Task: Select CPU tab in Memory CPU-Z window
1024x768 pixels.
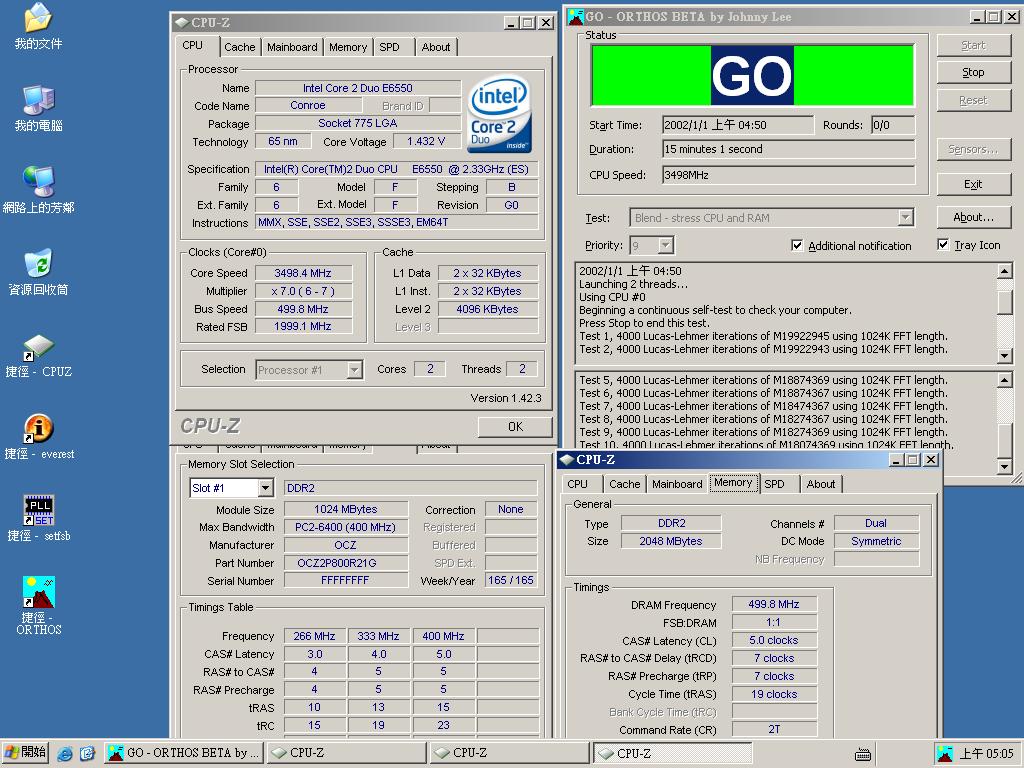Action: pyautogui.click(x=577, y=484)
